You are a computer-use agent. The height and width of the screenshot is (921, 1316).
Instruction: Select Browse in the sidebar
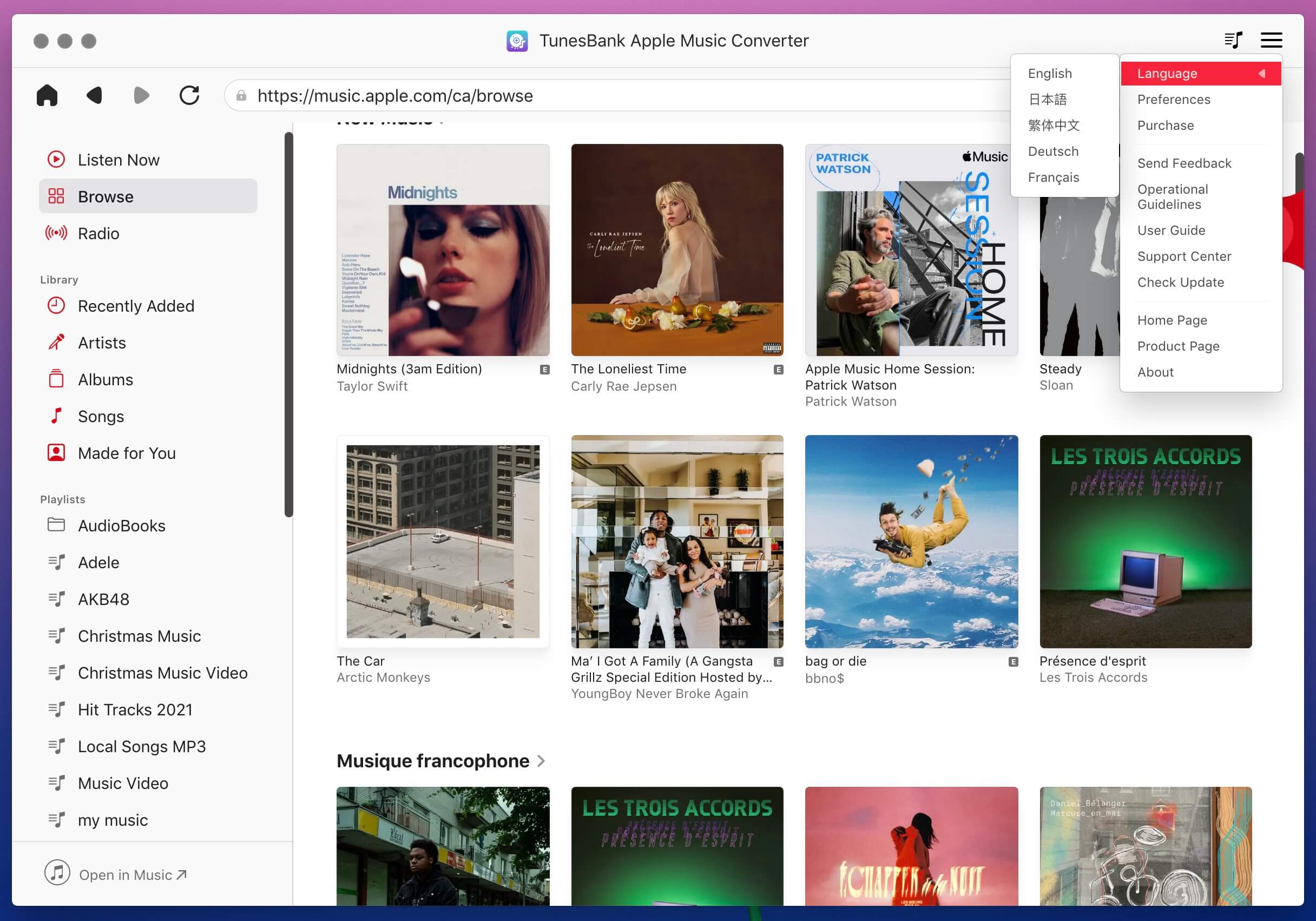click(148, 196)
